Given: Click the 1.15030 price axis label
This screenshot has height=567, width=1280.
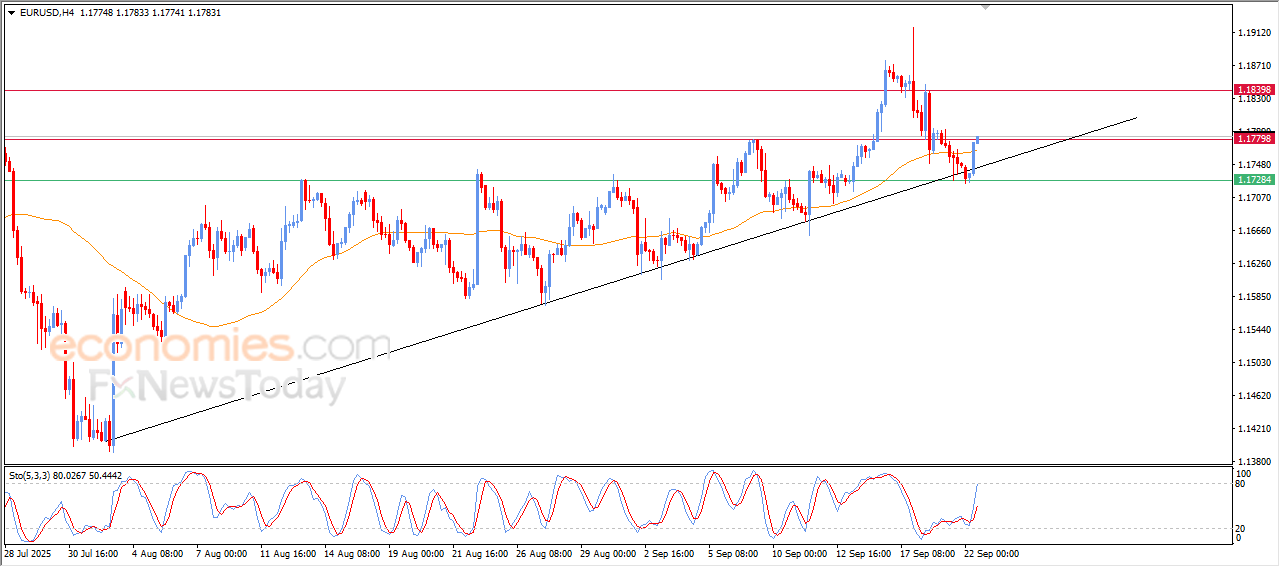Looking at the screenshot, I should (1254, 363).
